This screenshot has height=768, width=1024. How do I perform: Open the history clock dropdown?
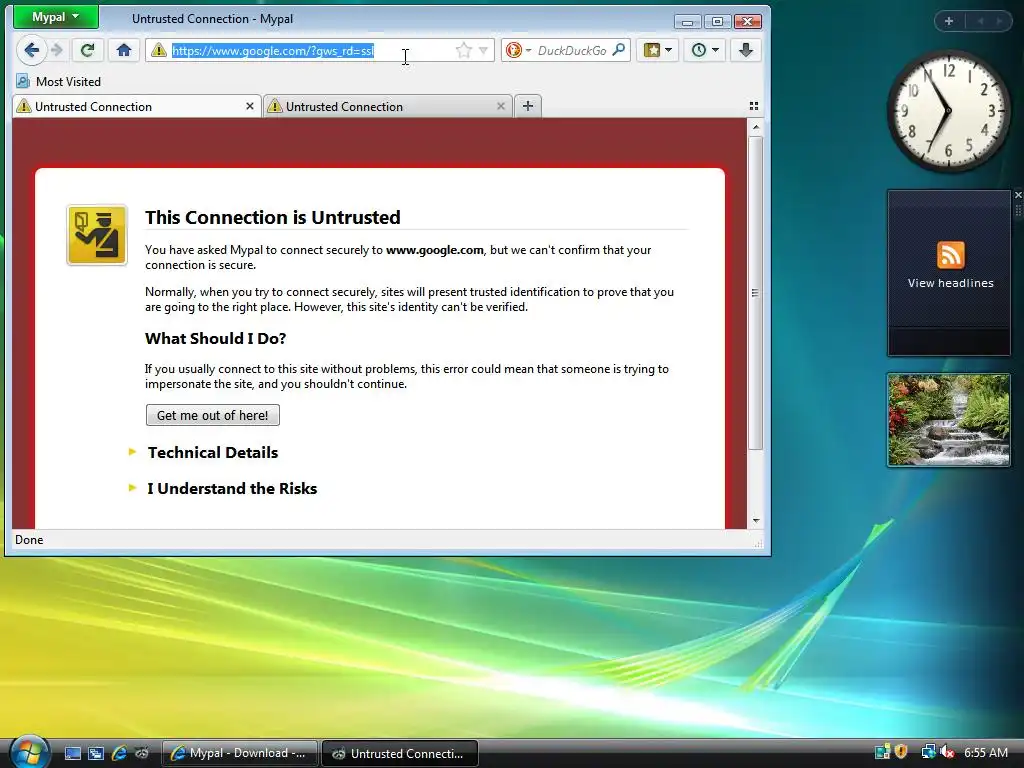coord(705,50)
